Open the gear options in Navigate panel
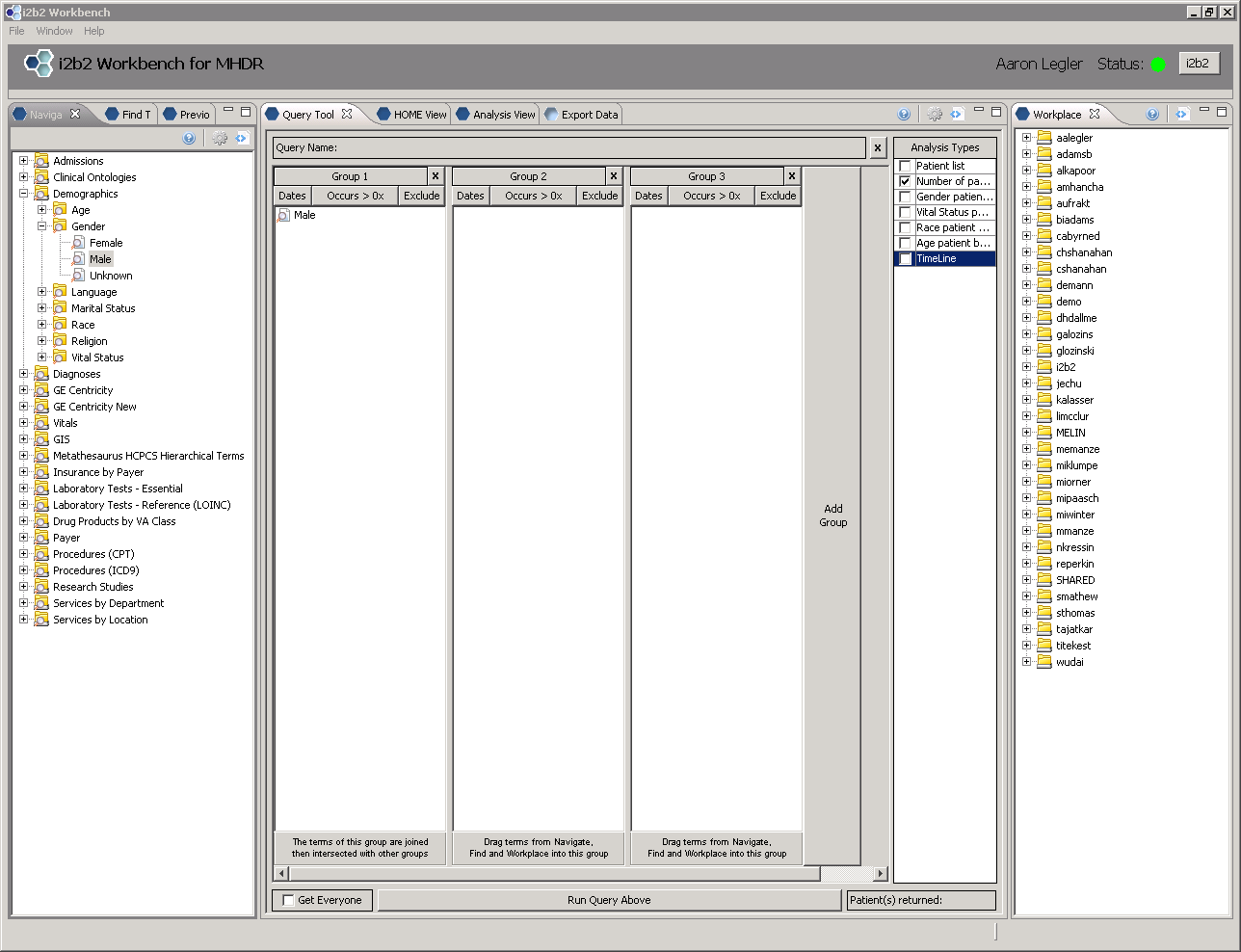The height and width of the screenshot is (952, 1241). pos(220,138)
